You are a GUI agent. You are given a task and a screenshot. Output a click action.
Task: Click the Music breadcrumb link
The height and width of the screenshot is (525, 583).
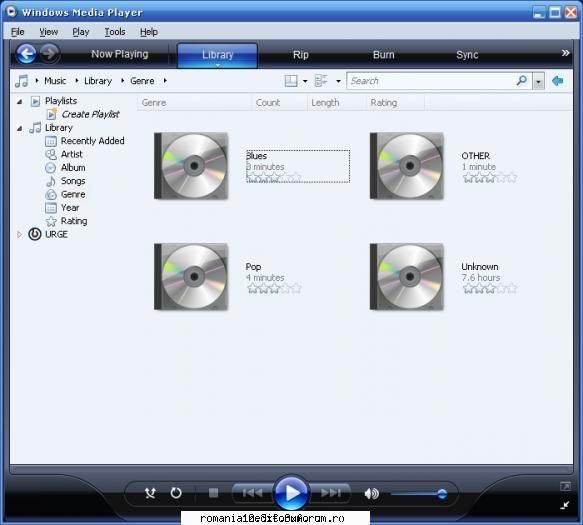tap(55, 81)
